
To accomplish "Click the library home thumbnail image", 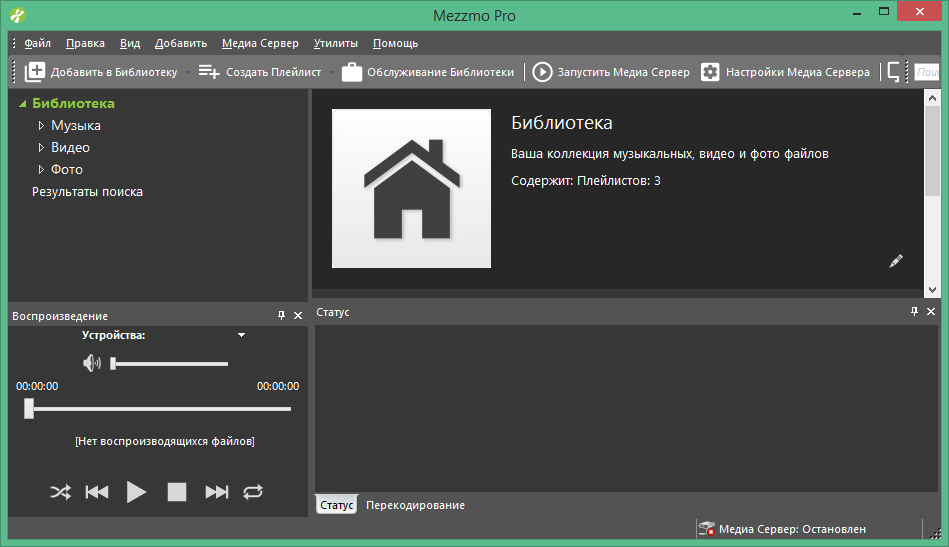I will pos(412,188).
